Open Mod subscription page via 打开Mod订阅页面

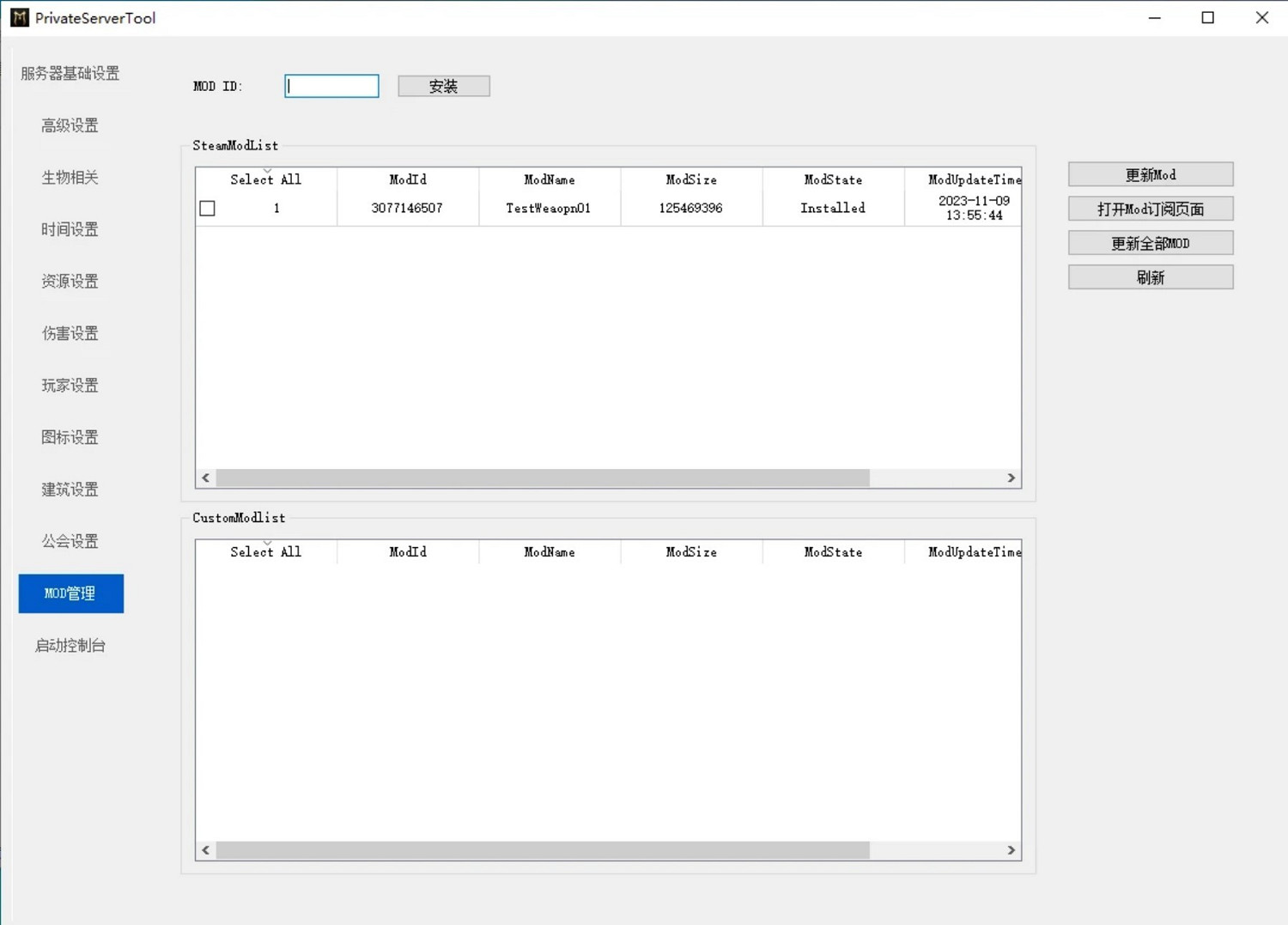1151,209
